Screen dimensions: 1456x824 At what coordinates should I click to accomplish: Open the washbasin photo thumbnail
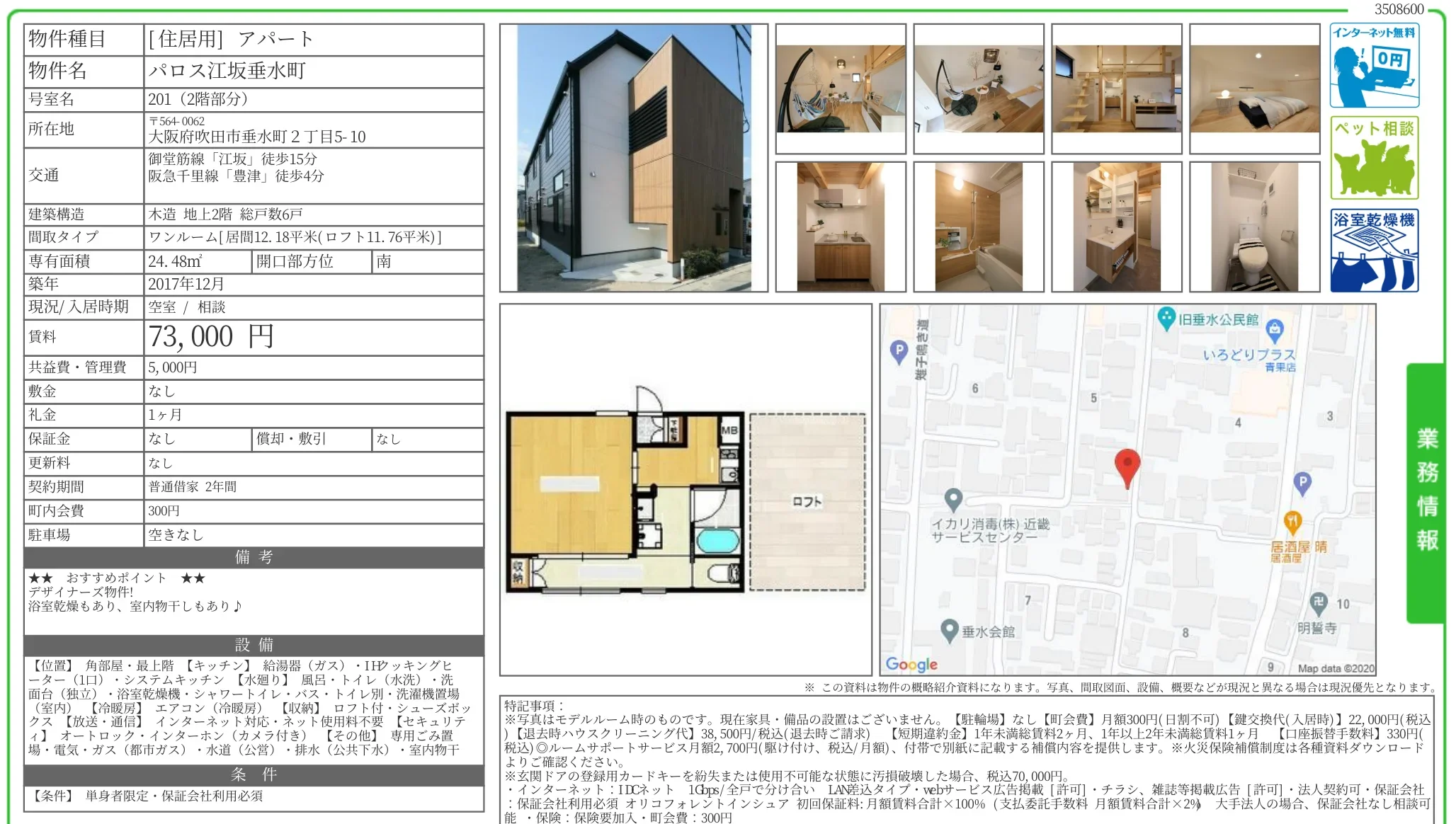point(1116,227)
